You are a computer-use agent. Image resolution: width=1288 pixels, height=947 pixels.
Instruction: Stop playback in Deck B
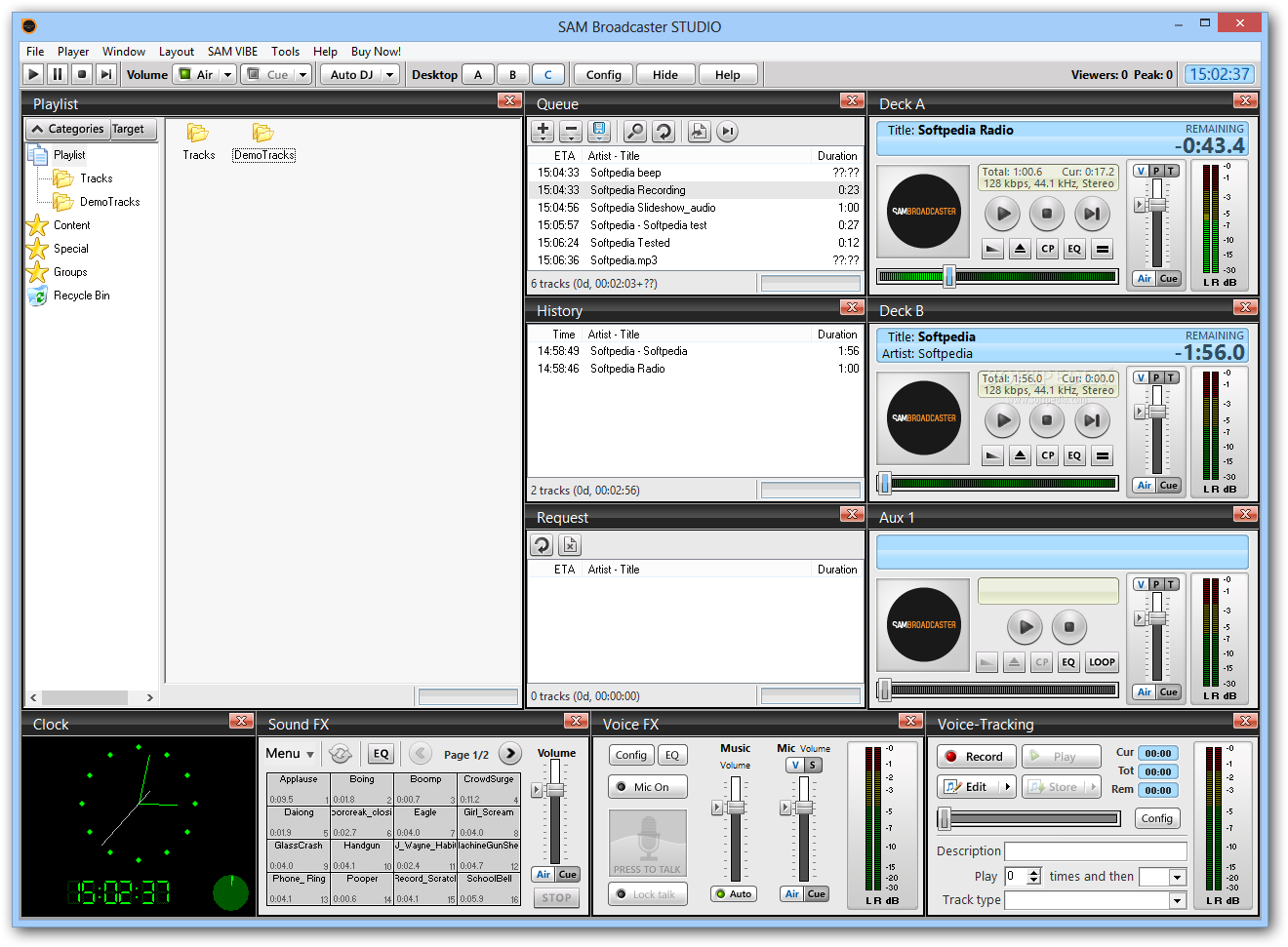[x=1047, y=419]
